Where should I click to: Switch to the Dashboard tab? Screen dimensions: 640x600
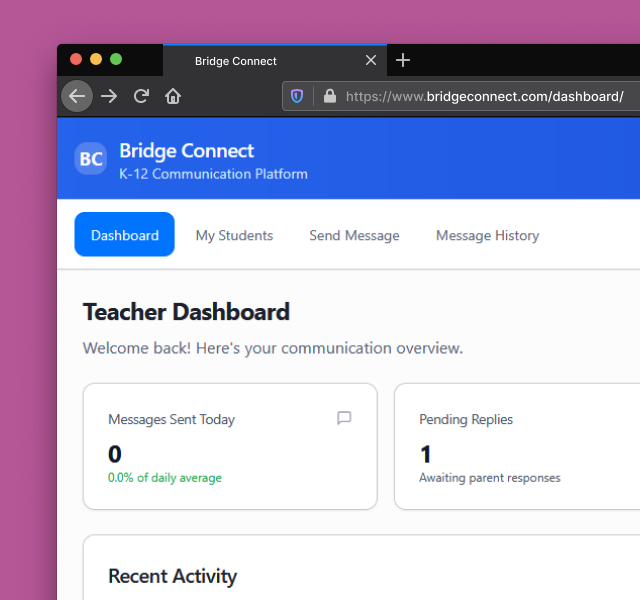point(124,234)
